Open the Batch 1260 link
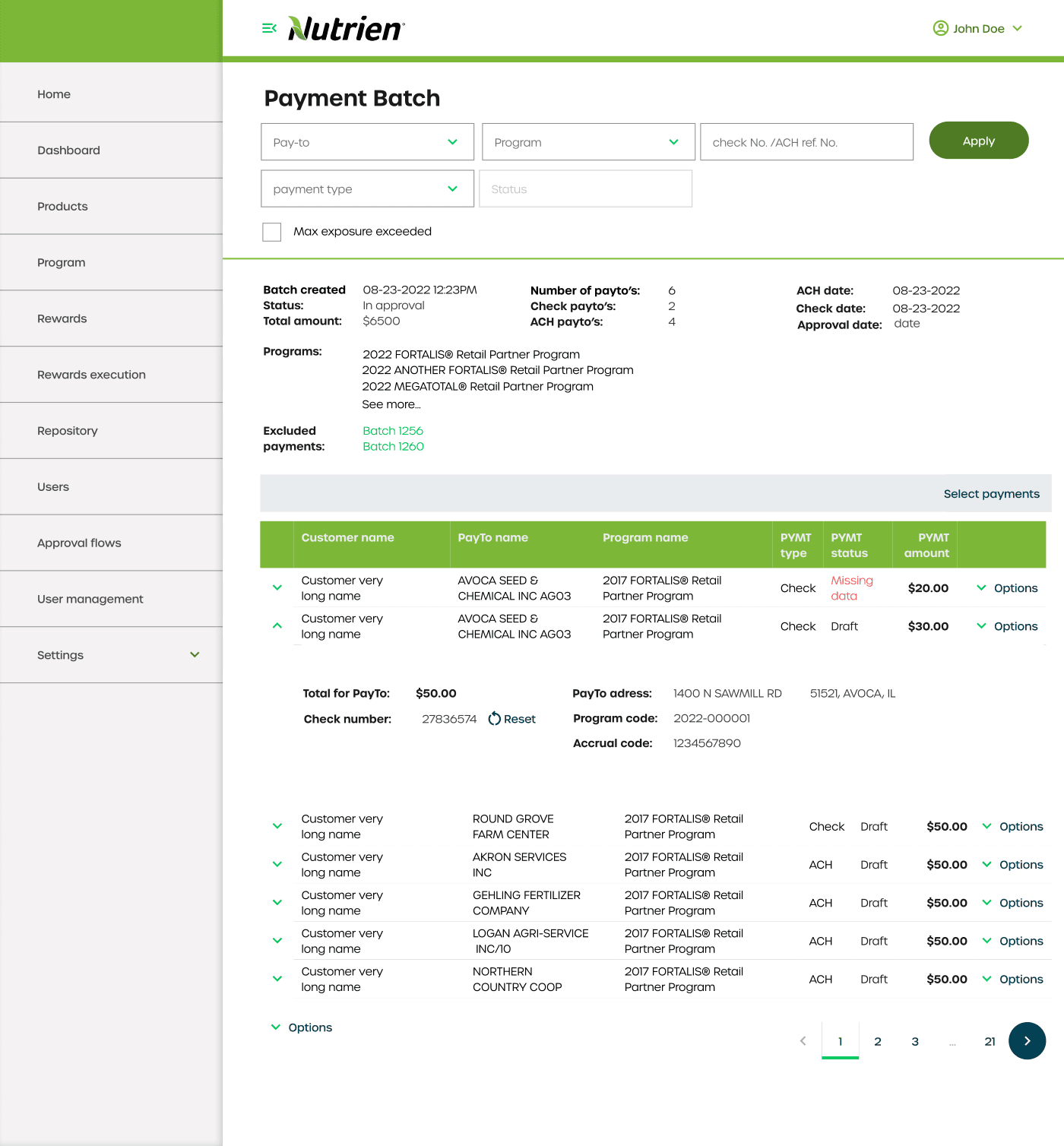Screen dimensions: 1064x1146 (393, 447)
